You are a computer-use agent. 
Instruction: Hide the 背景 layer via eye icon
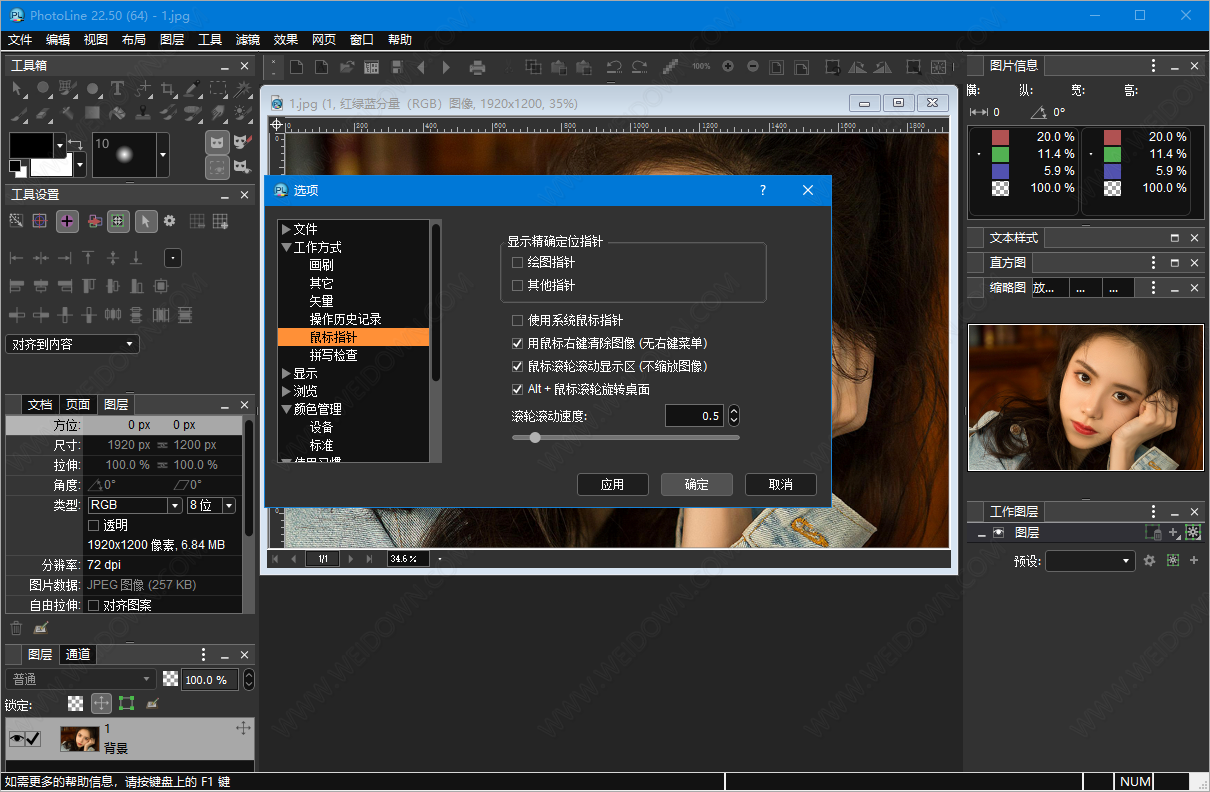pos(15,739)
